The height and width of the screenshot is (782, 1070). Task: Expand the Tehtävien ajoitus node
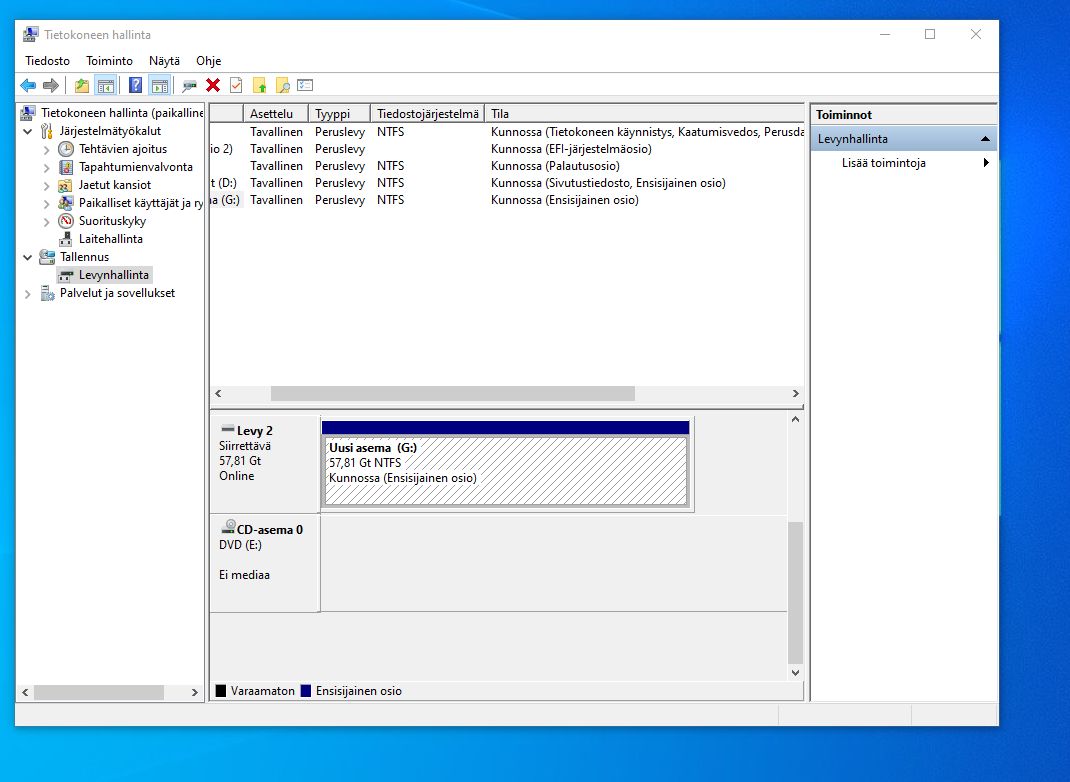[46, 149]
